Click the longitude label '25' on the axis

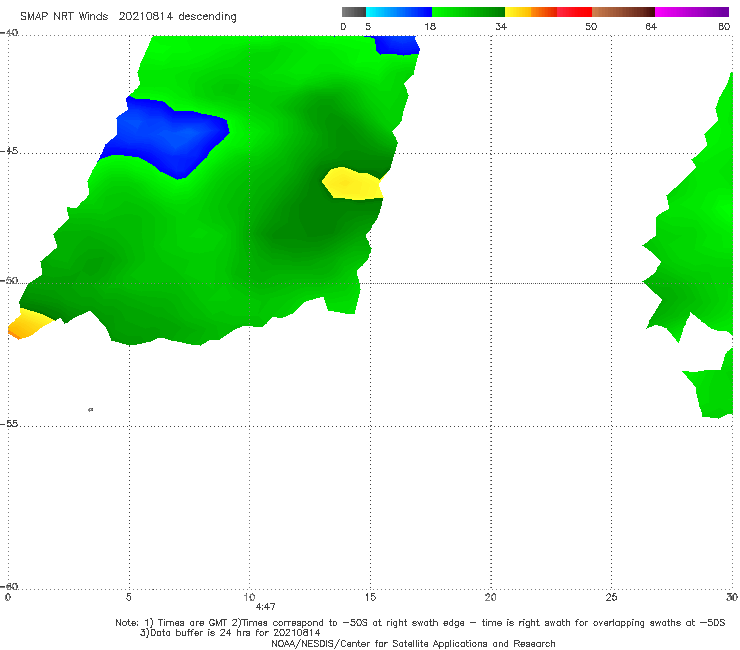point(611,598)
